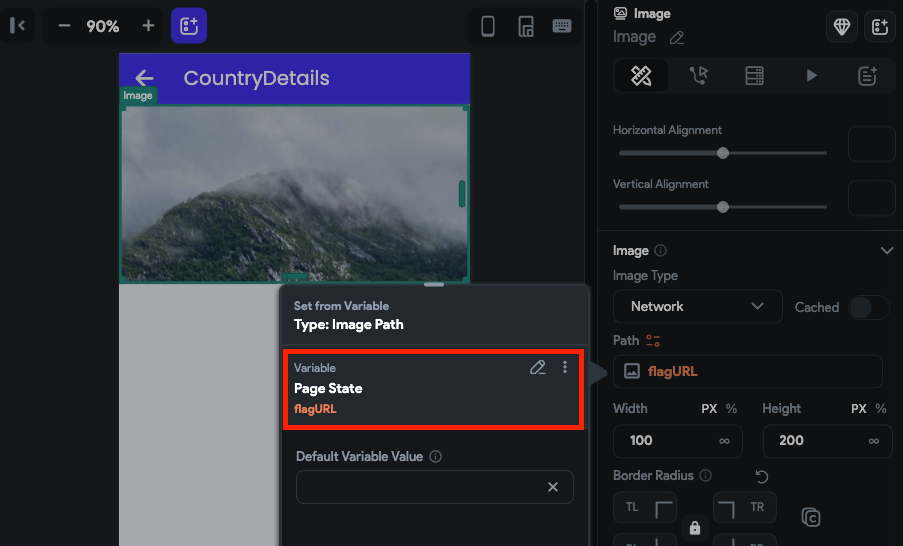Screen dimensions: 903x546
Task: Click the Vertical Alignment value field
Action: click(871, 198)
